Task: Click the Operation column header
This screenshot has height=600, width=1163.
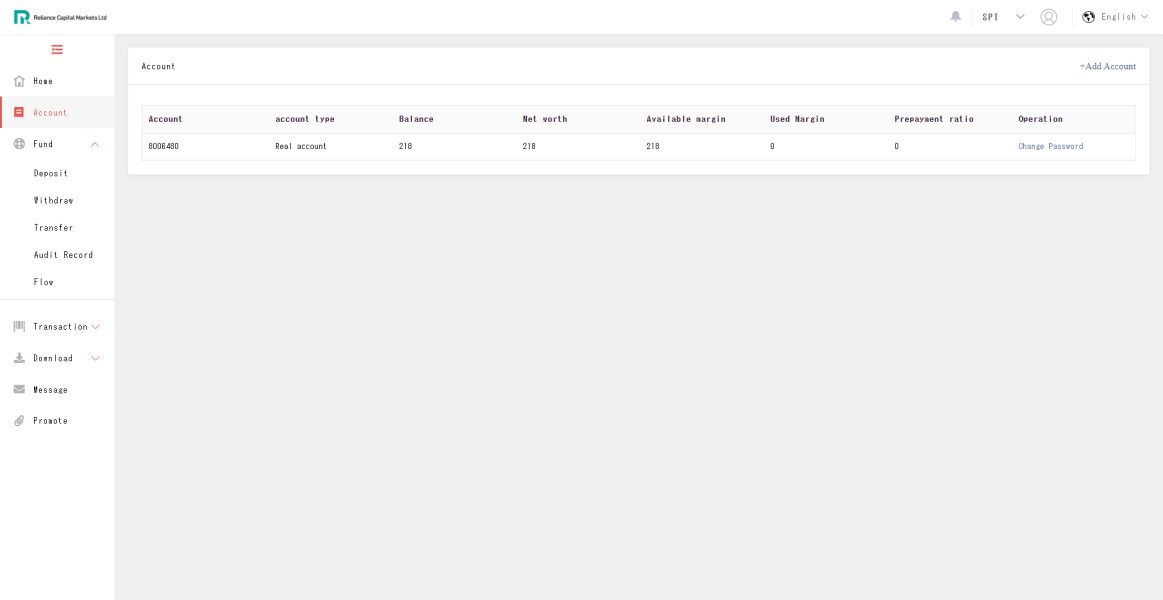Action: click(x=1040, y=119)
